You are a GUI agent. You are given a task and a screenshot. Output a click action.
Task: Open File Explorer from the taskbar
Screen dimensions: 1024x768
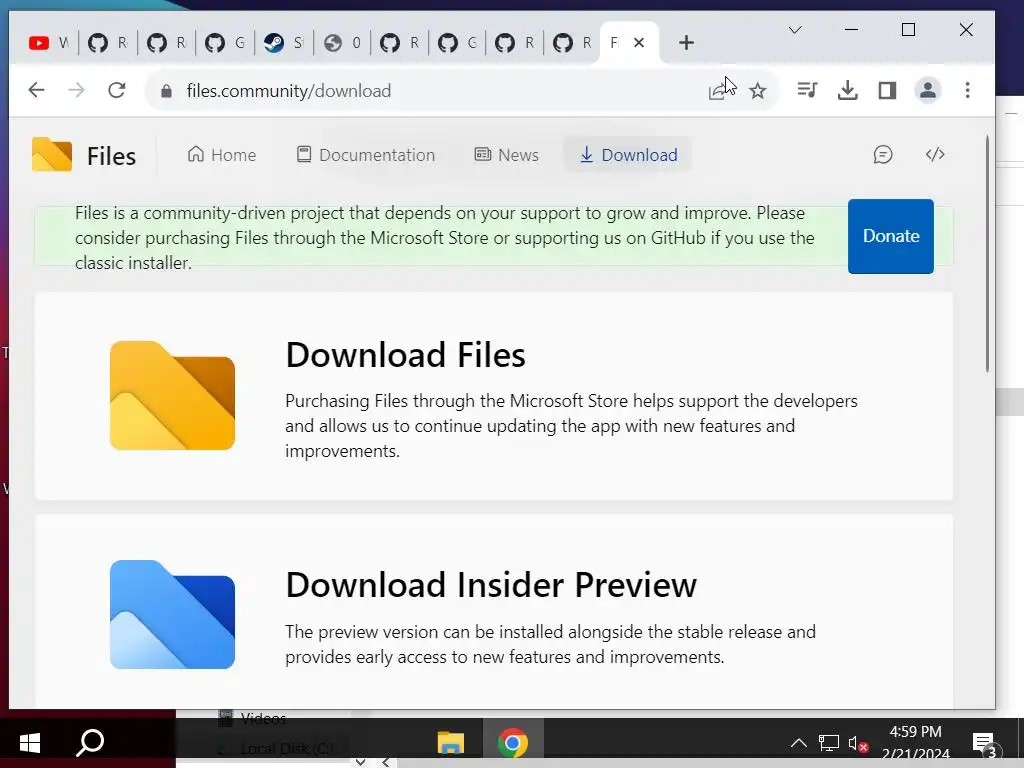click(450, 743)
